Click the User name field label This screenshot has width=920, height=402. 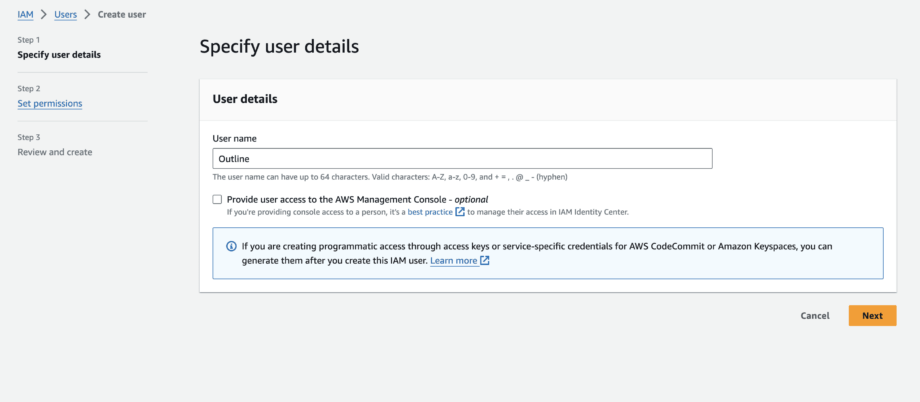click(235, 138)
